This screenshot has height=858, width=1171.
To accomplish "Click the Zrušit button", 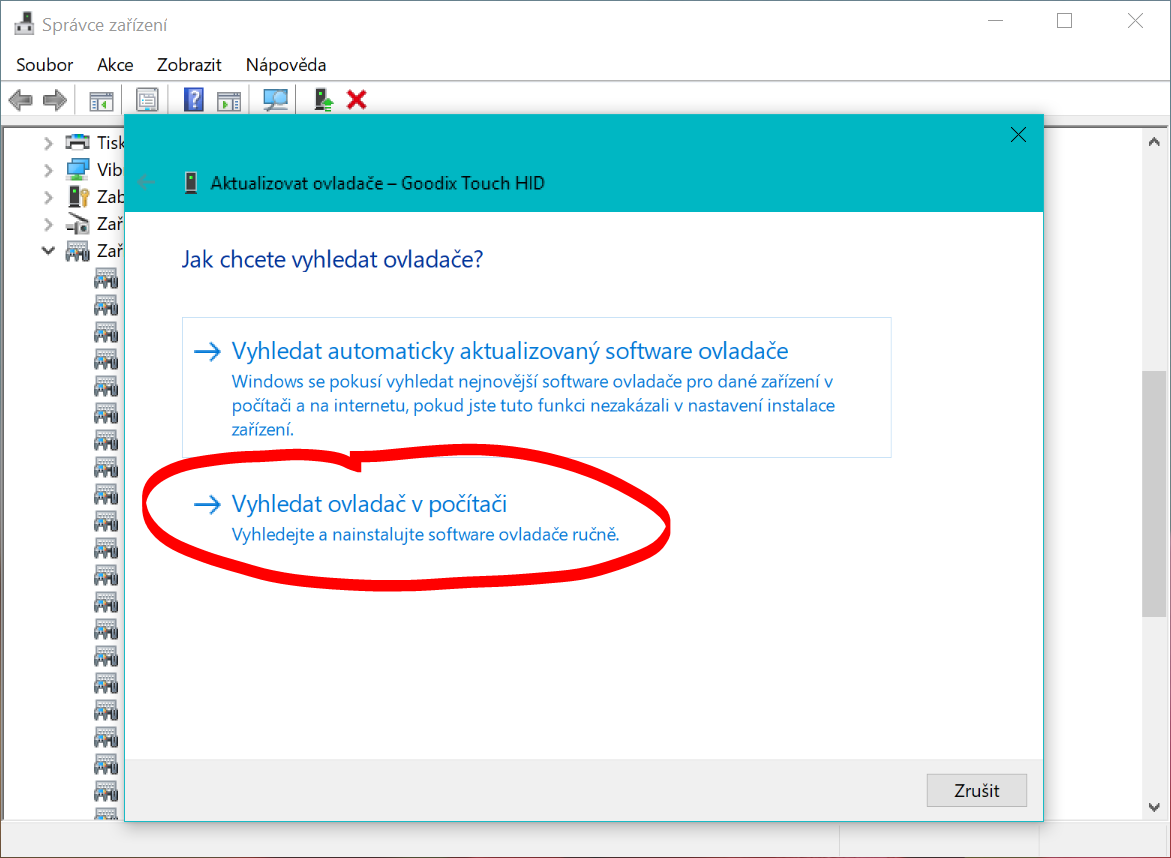I will pyautogui.click(x=976, y=790).
